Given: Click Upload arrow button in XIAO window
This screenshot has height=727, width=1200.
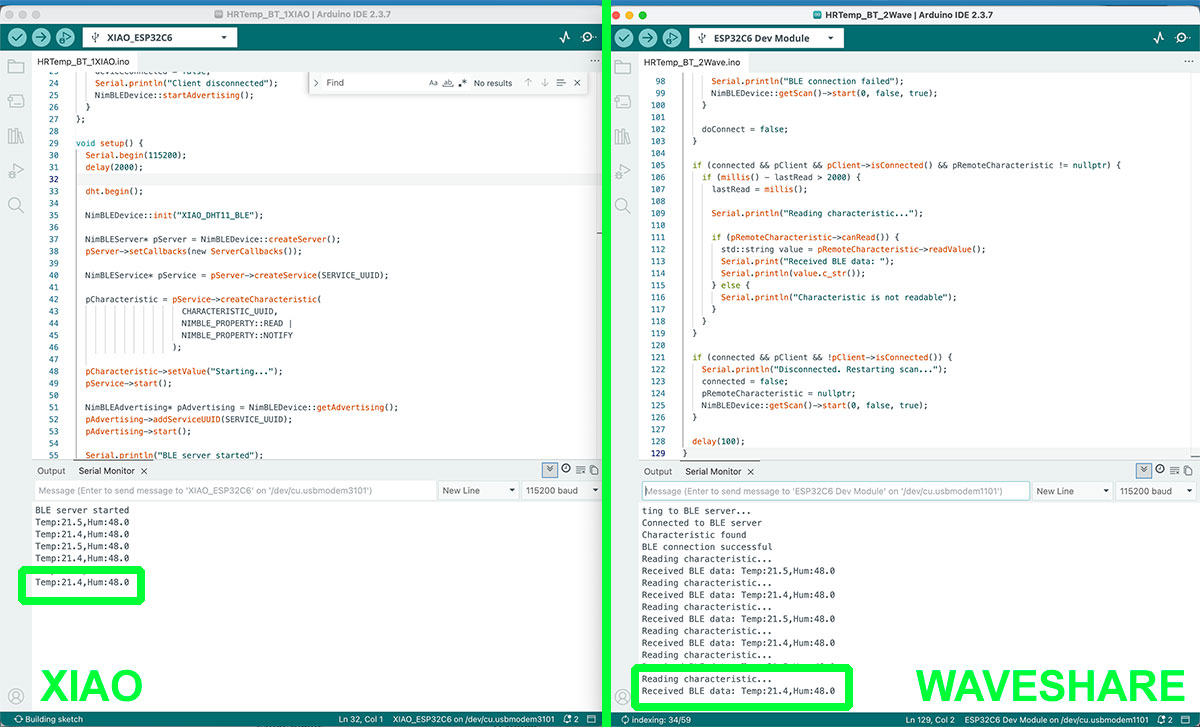Looking at the screenshot, I should [41, 37].
